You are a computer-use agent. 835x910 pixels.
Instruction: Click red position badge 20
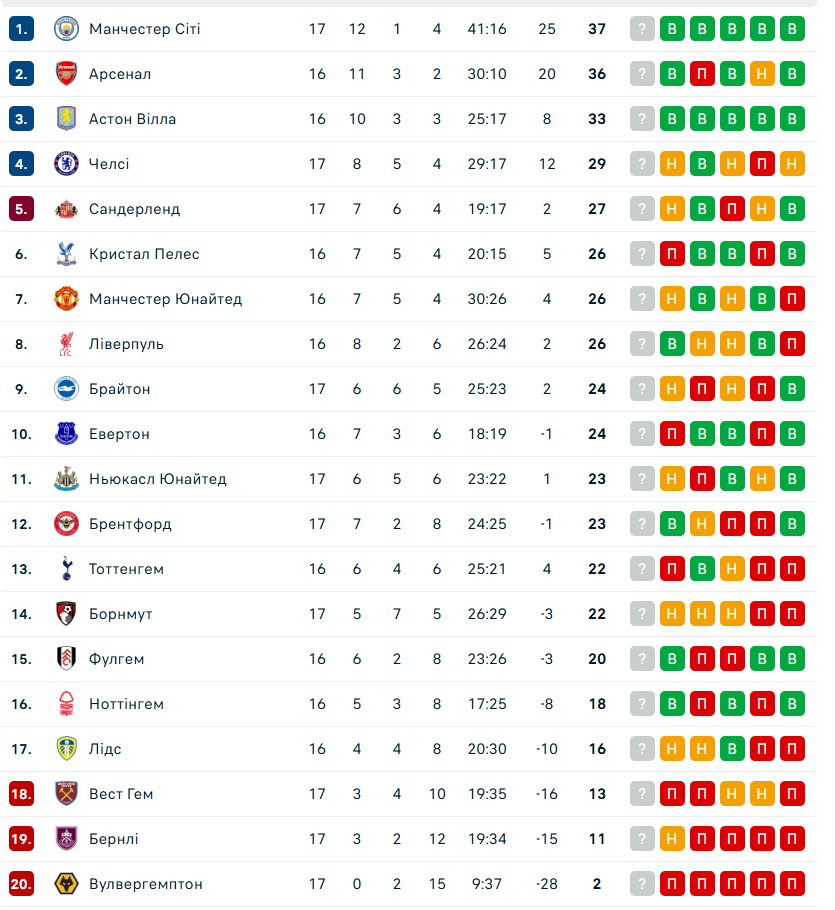[x=22, y=884]
